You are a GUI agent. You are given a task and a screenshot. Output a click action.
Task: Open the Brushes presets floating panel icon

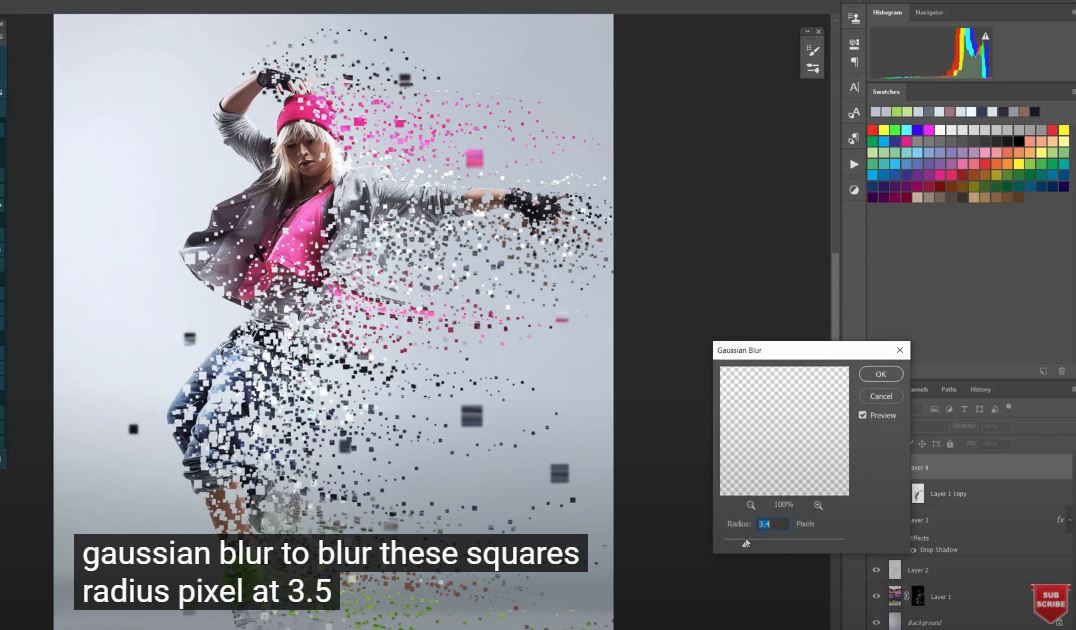[x=812, y=68]
